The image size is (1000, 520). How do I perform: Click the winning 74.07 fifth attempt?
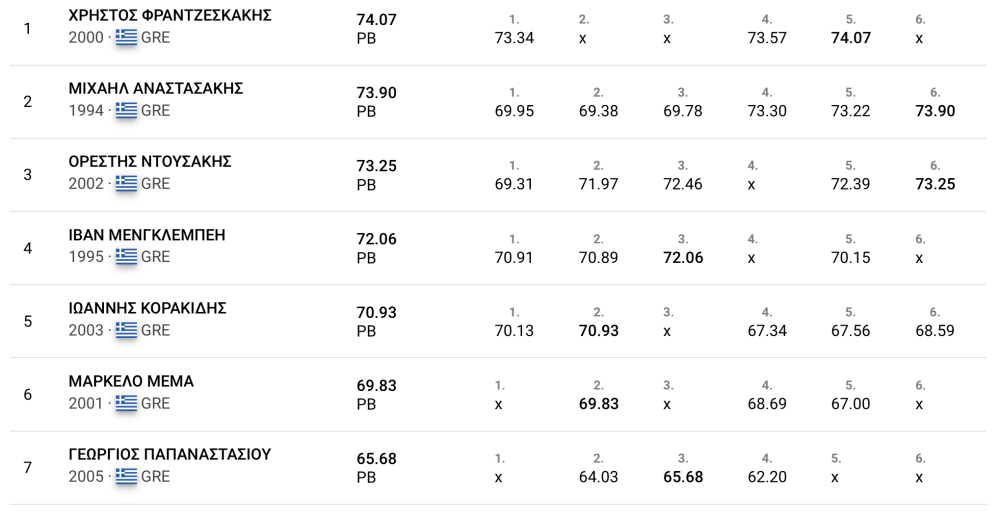(851, 38)
